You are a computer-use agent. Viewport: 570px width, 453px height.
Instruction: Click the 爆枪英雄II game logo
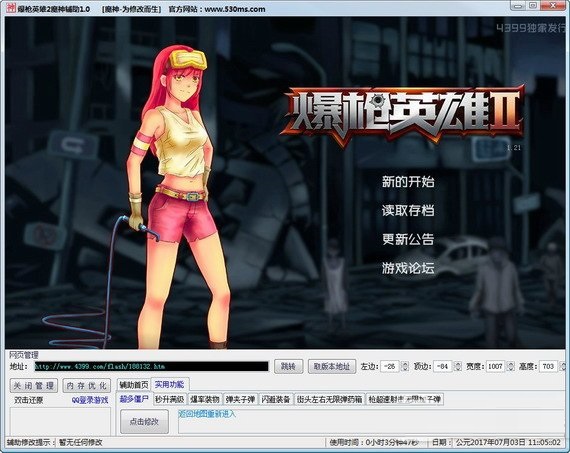[x=403, y=115]
